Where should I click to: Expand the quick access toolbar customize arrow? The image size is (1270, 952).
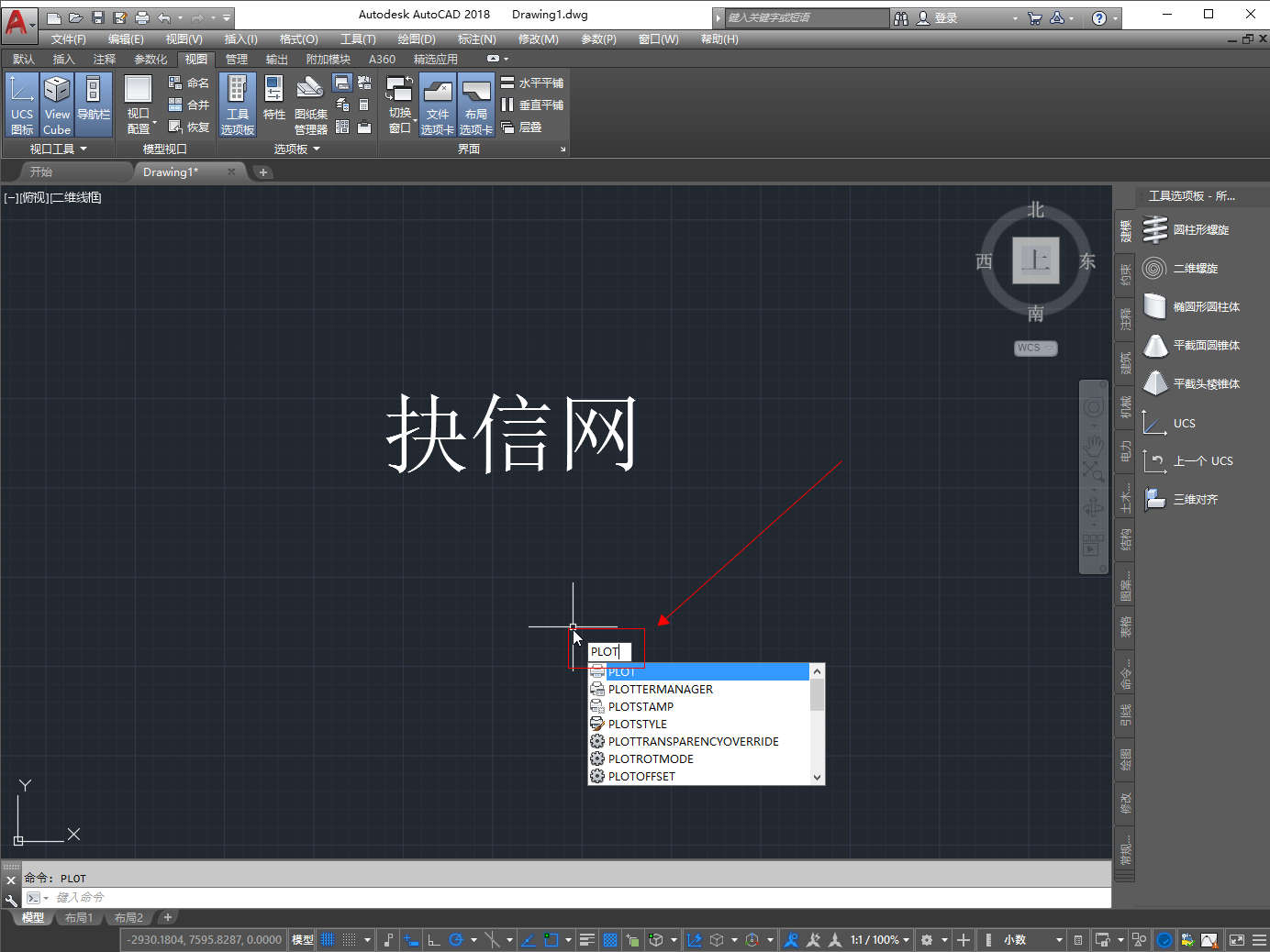[227, 17]
